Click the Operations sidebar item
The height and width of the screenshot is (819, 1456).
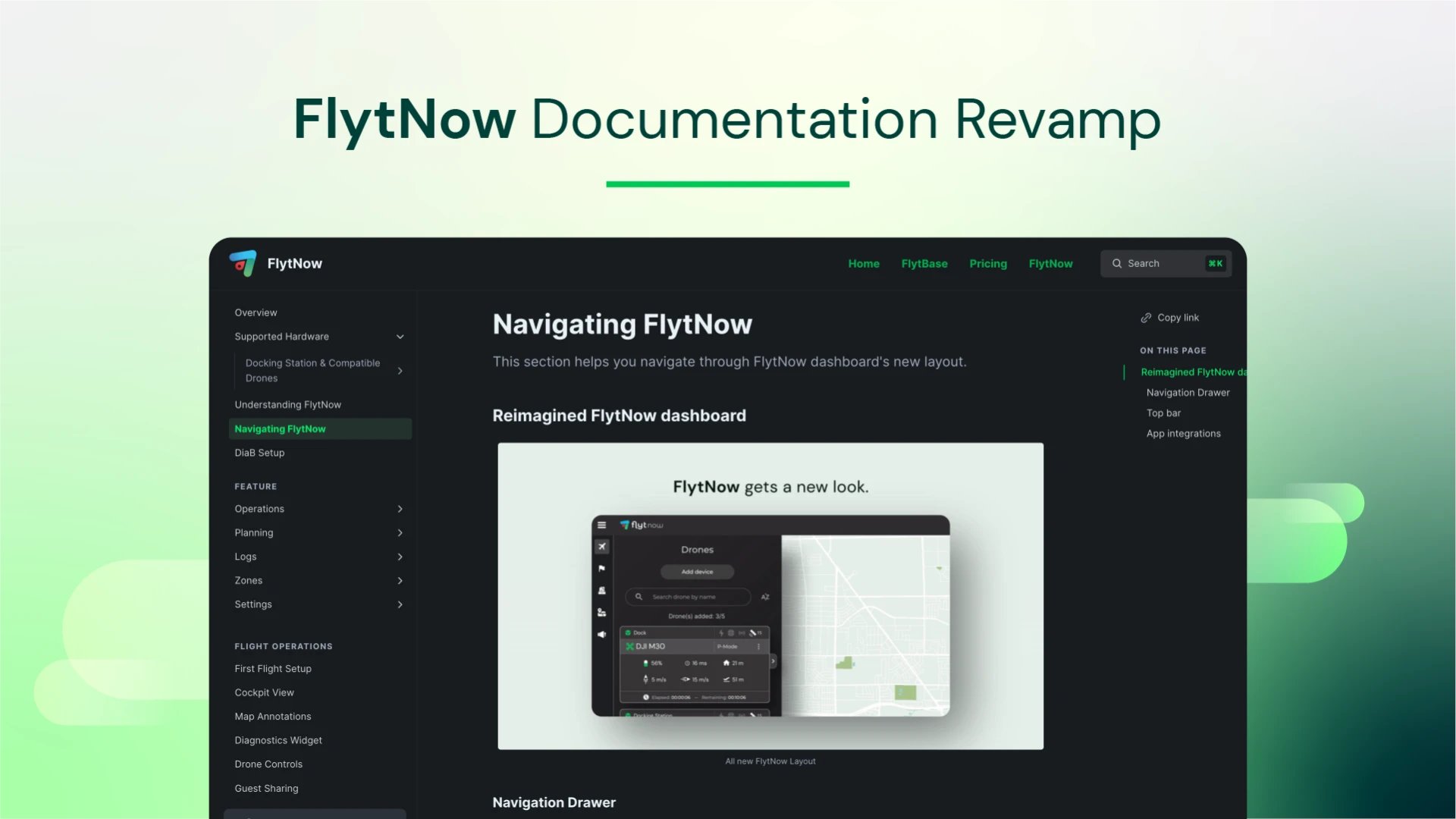click(259, 509)
